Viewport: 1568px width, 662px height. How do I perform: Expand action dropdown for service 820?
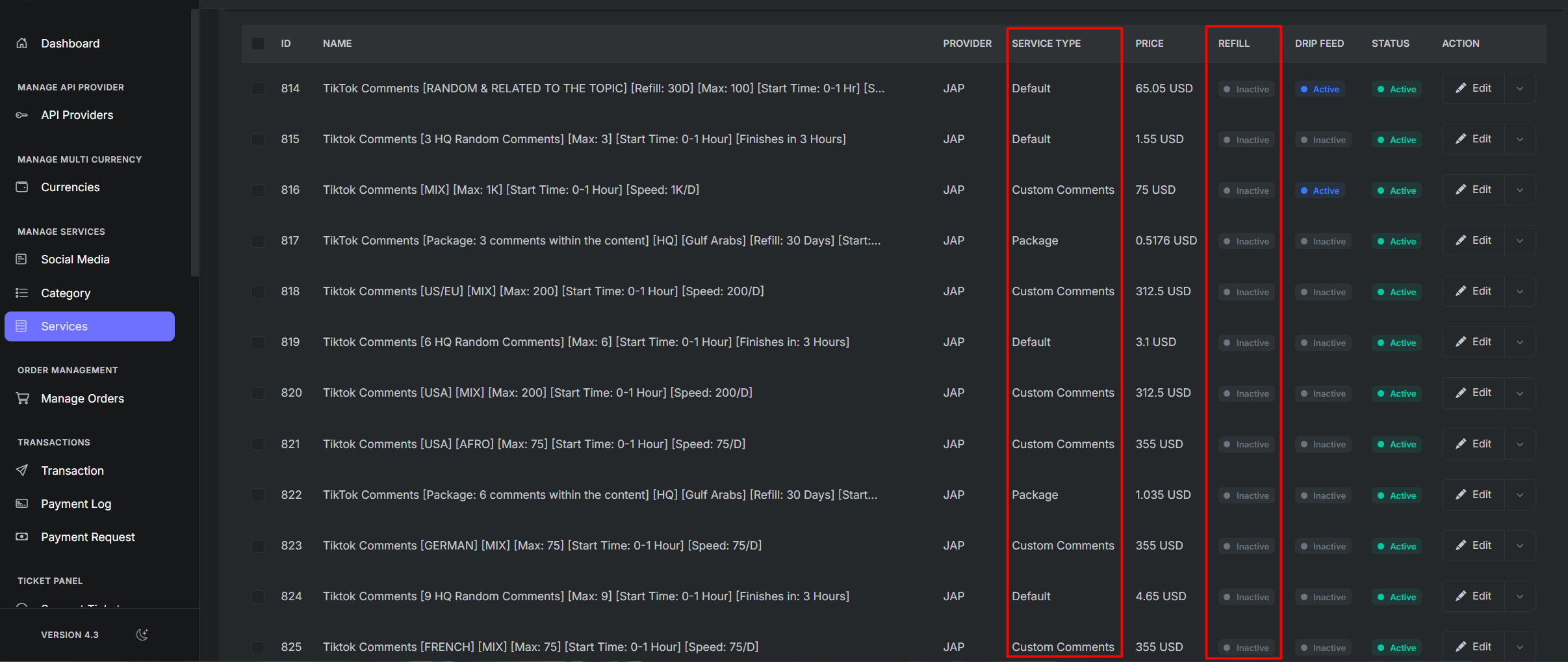(x=1520, y=393)
